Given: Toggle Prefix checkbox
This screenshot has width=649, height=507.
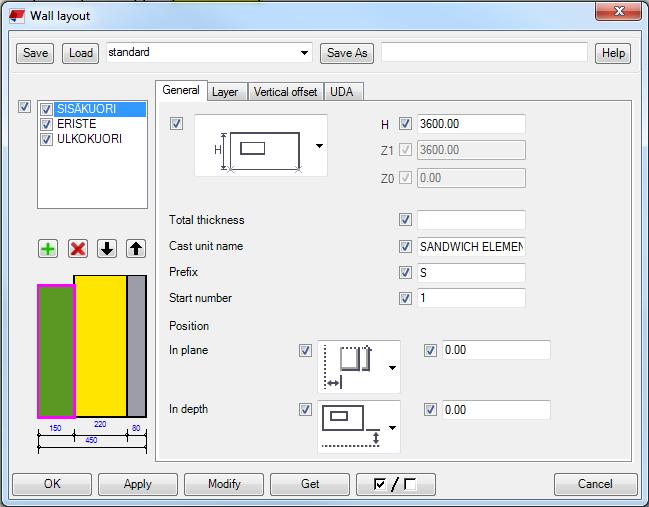Looking at the screenshot, I should pos(405,272).
